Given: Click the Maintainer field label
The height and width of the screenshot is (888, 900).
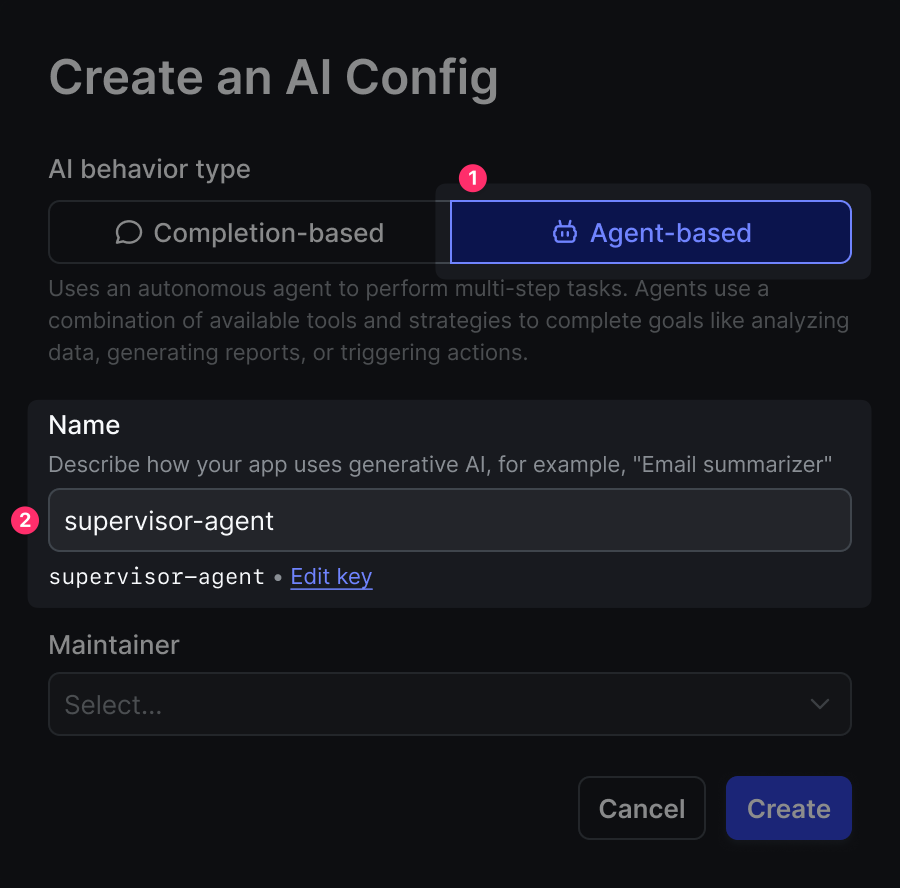Looking at the screenshot, I should click(114, 645).
